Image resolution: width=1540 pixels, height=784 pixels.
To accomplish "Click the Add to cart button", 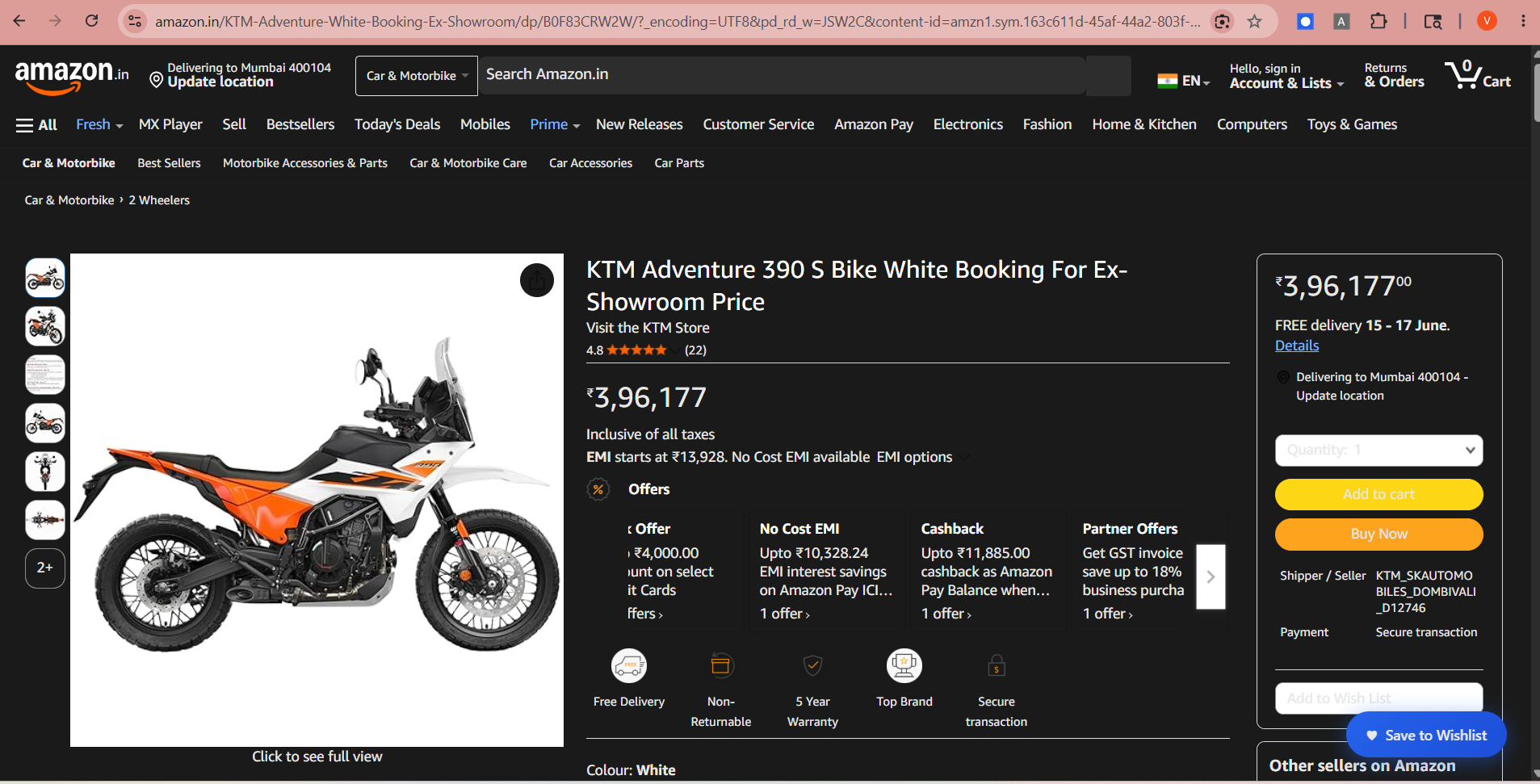I will [1378, 494].
